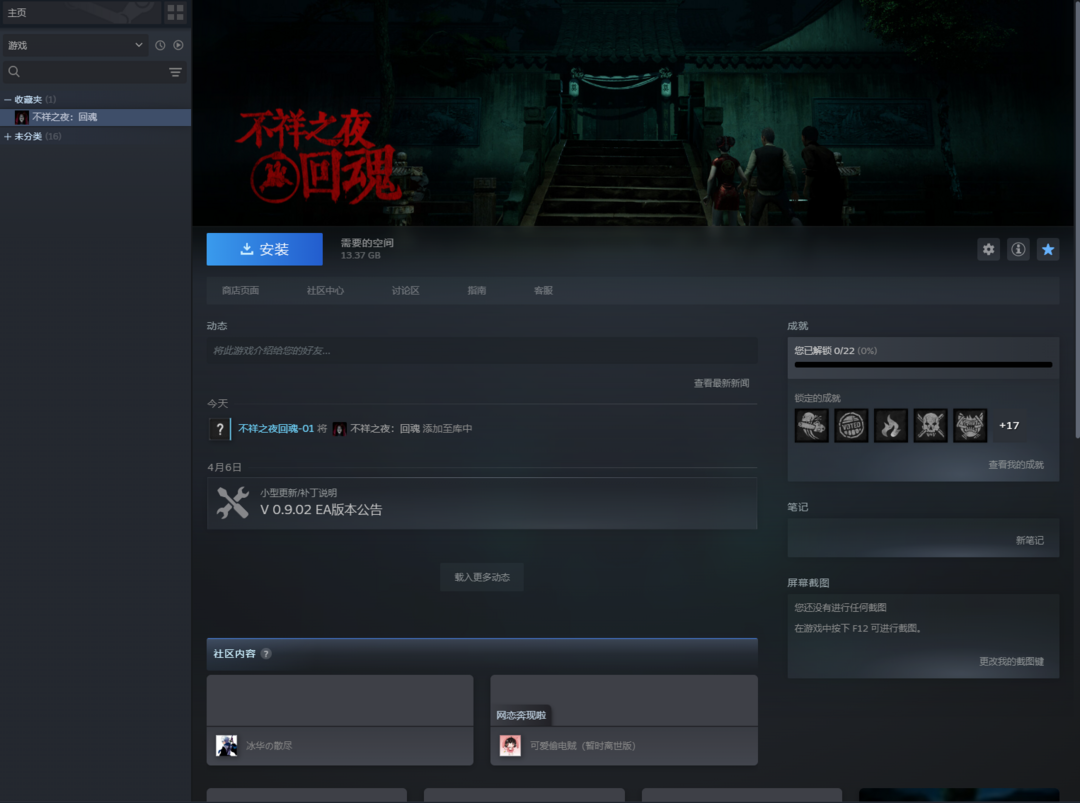Click 更改我的截图键 link
This screenshot has height=803, width=1080.
coord(1011,661)
